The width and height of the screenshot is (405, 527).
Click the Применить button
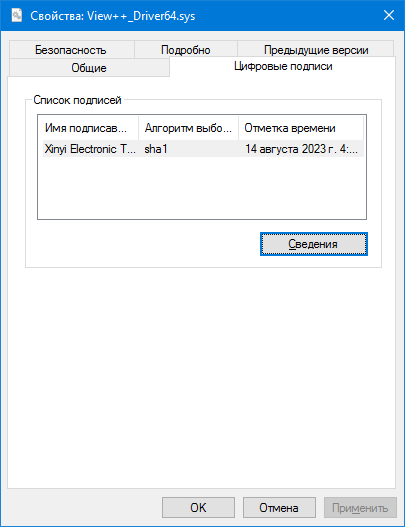[x=360, y=508]
